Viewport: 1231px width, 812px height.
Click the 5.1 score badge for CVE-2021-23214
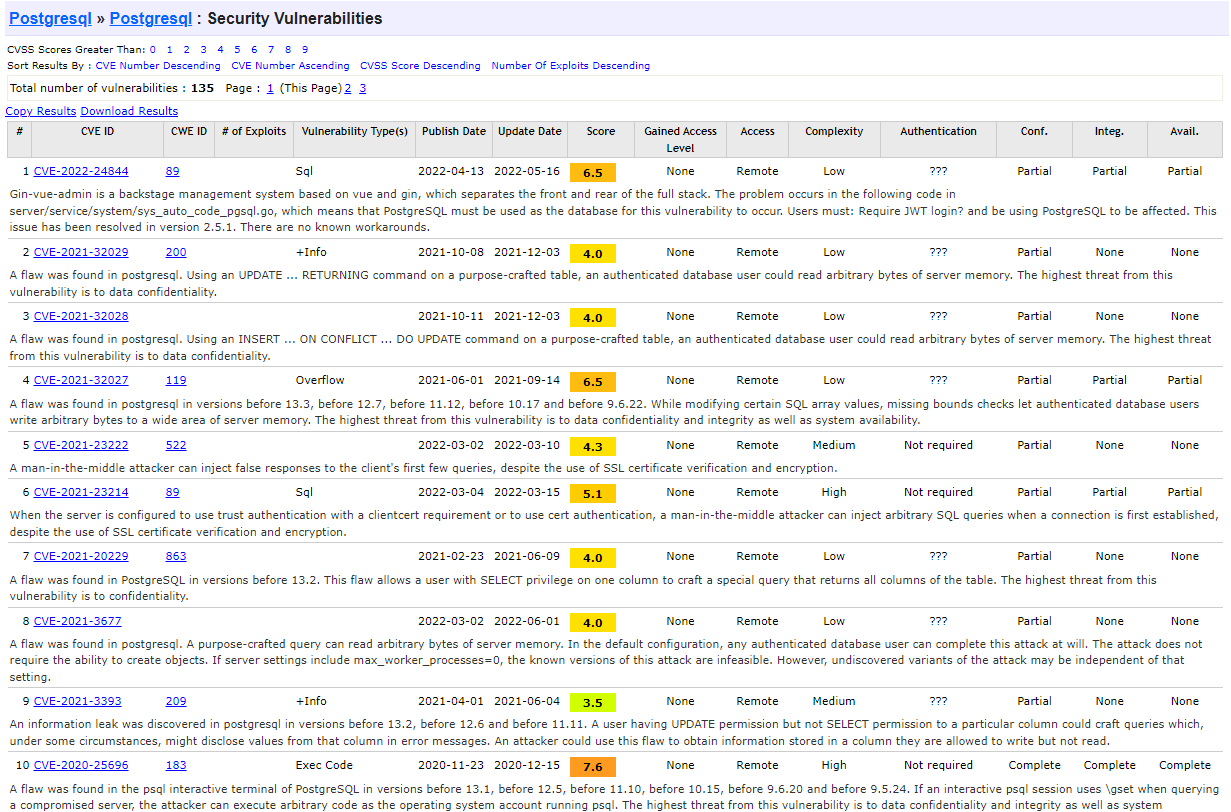click(x=593, y=493)
